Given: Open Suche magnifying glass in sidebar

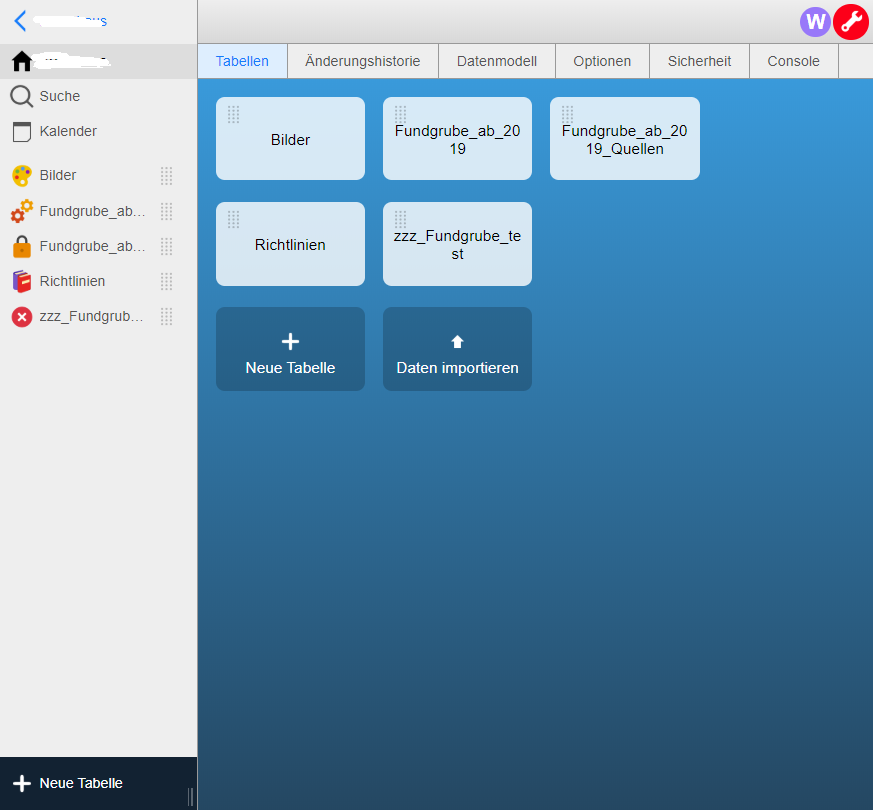Looking at the screenshot, I should (x=22, y=96).
